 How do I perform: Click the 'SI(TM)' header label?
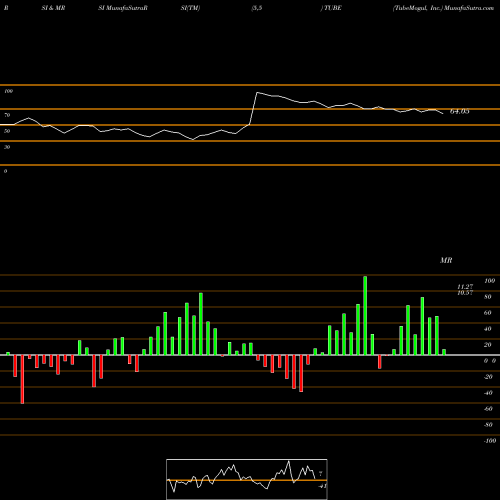click(x=190, y=8)
